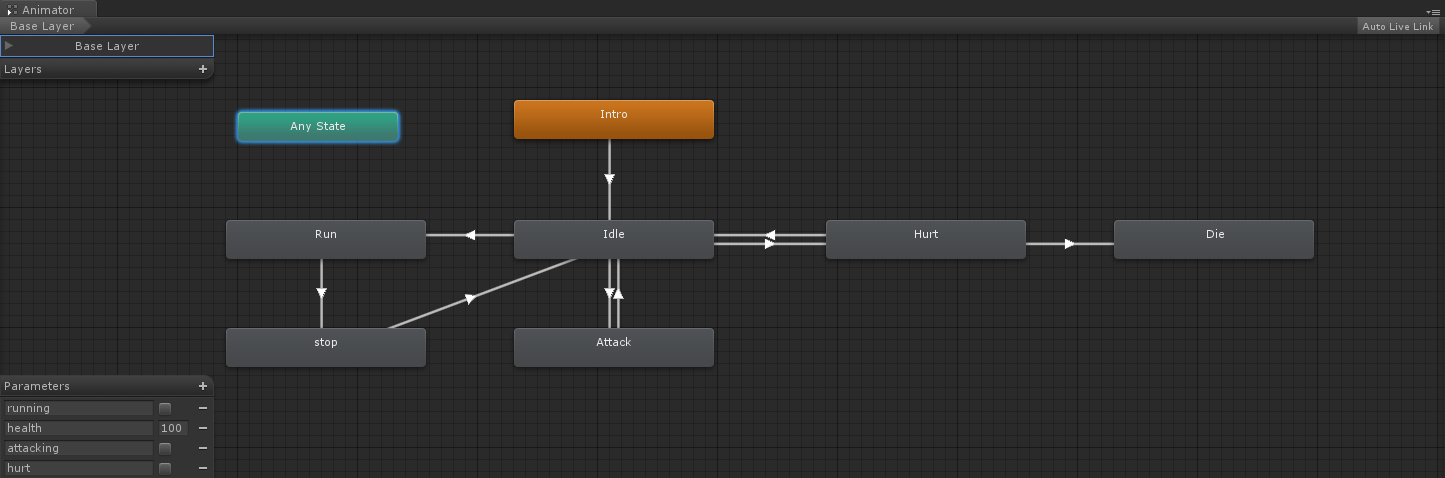The width and height of the screenshot is (1445, 478).
Task: Toggle the Auto Live Link button
Action: 1397,26
